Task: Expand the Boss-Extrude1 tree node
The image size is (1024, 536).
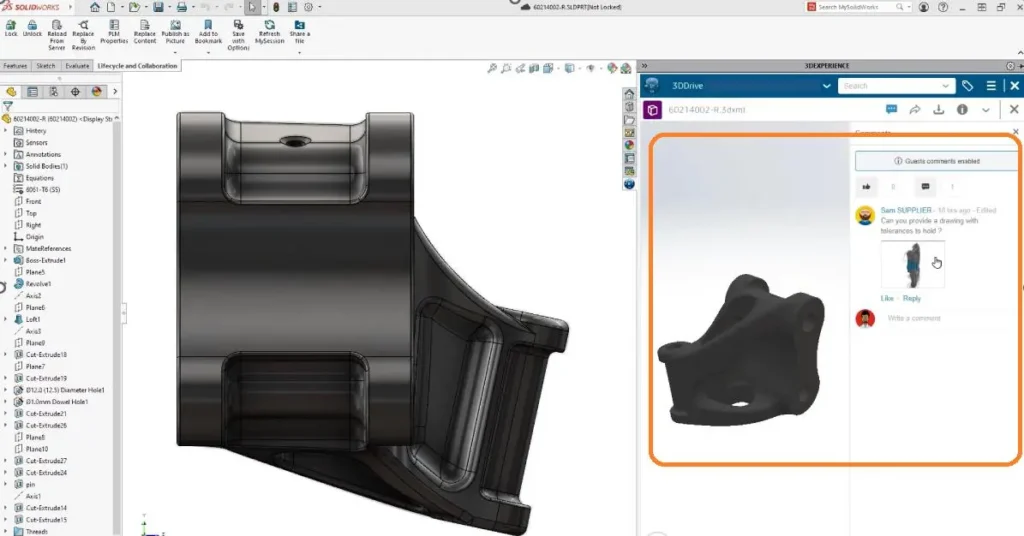Action: (x=6, y=260)
